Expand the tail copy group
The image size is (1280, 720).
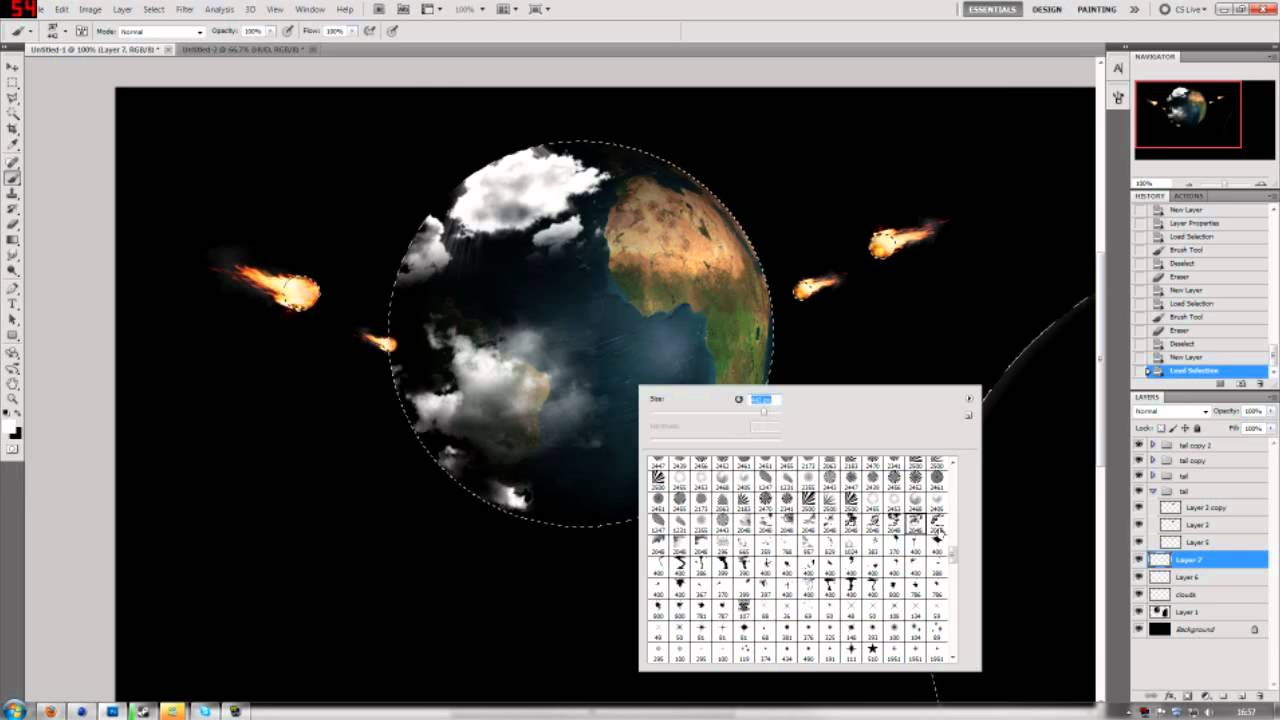1152,461
